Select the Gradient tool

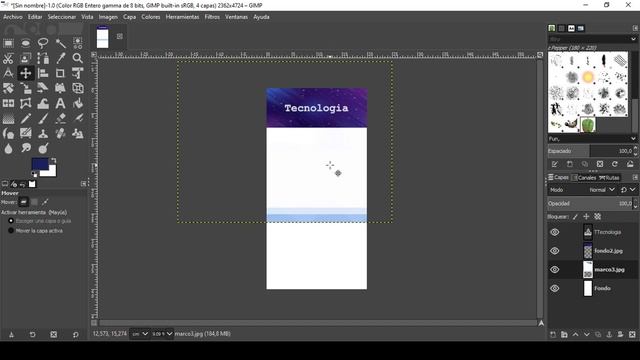coord(8,118)
